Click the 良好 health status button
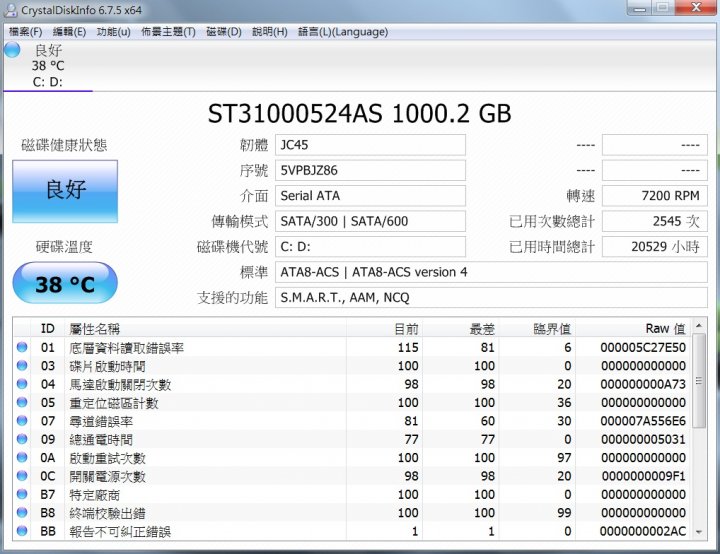Image resolution: width=720 pixels, height=554 pixels. coord(65,191)
